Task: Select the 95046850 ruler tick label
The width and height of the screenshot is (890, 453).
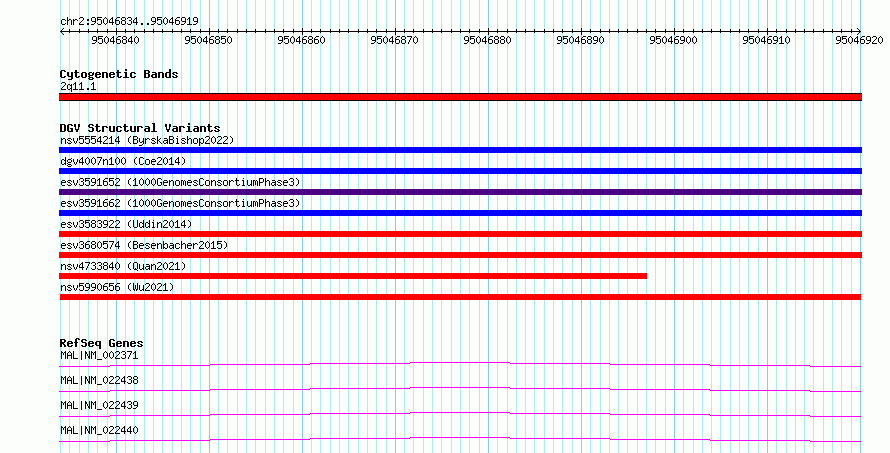Action: tap(208, 40)
